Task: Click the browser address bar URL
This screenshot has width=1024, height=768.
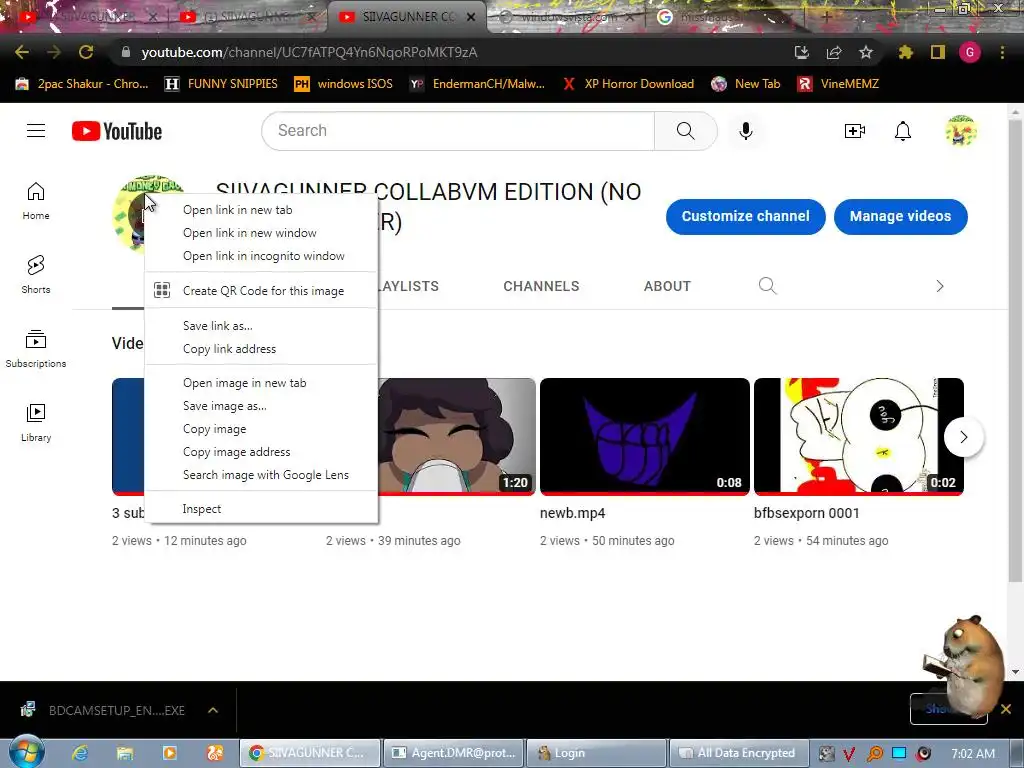Action: click(x=309, y=52)
